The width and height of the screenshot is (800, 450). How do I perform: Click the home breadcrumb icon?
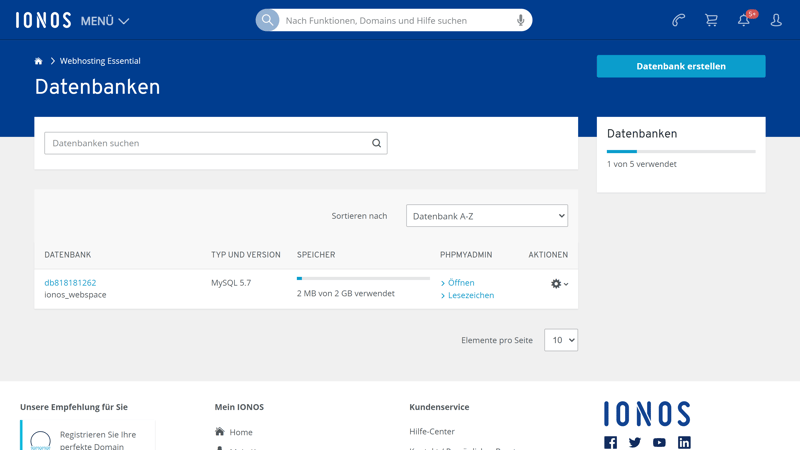click(39, 61)
